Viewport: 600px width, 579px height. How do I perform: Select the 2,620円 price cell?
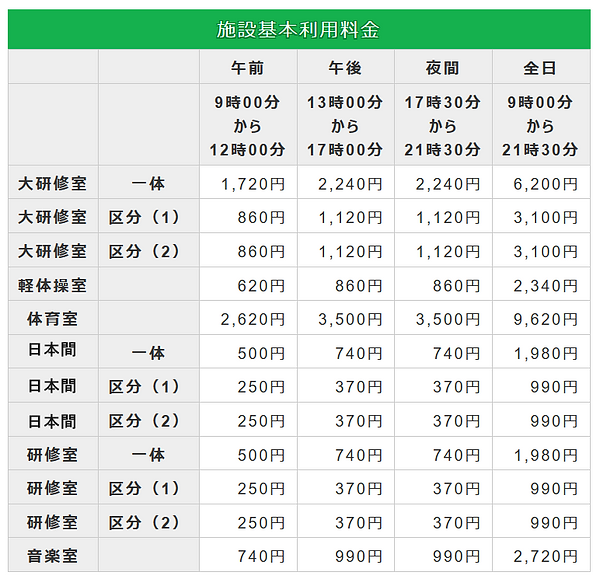click(250, 319)
